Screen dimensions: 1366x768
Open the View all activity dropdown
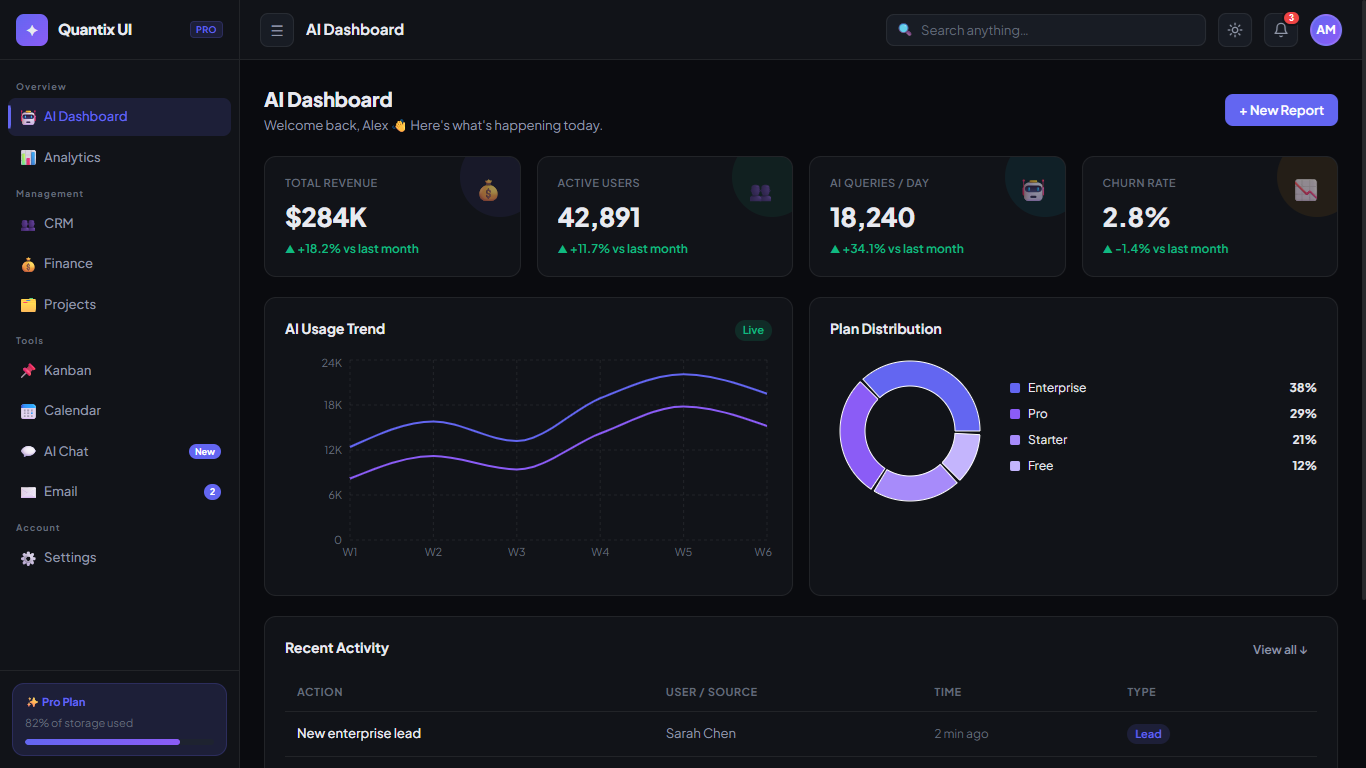point(1278,649)
